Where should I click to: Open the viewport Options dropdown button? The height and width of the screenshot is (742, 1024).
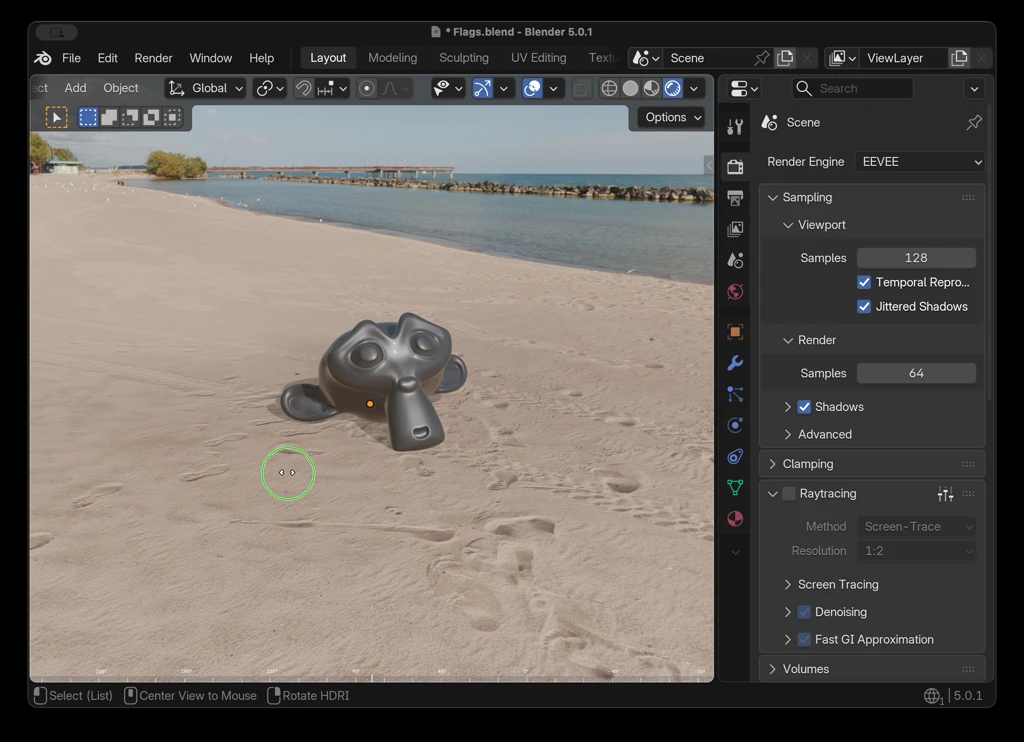670,117
